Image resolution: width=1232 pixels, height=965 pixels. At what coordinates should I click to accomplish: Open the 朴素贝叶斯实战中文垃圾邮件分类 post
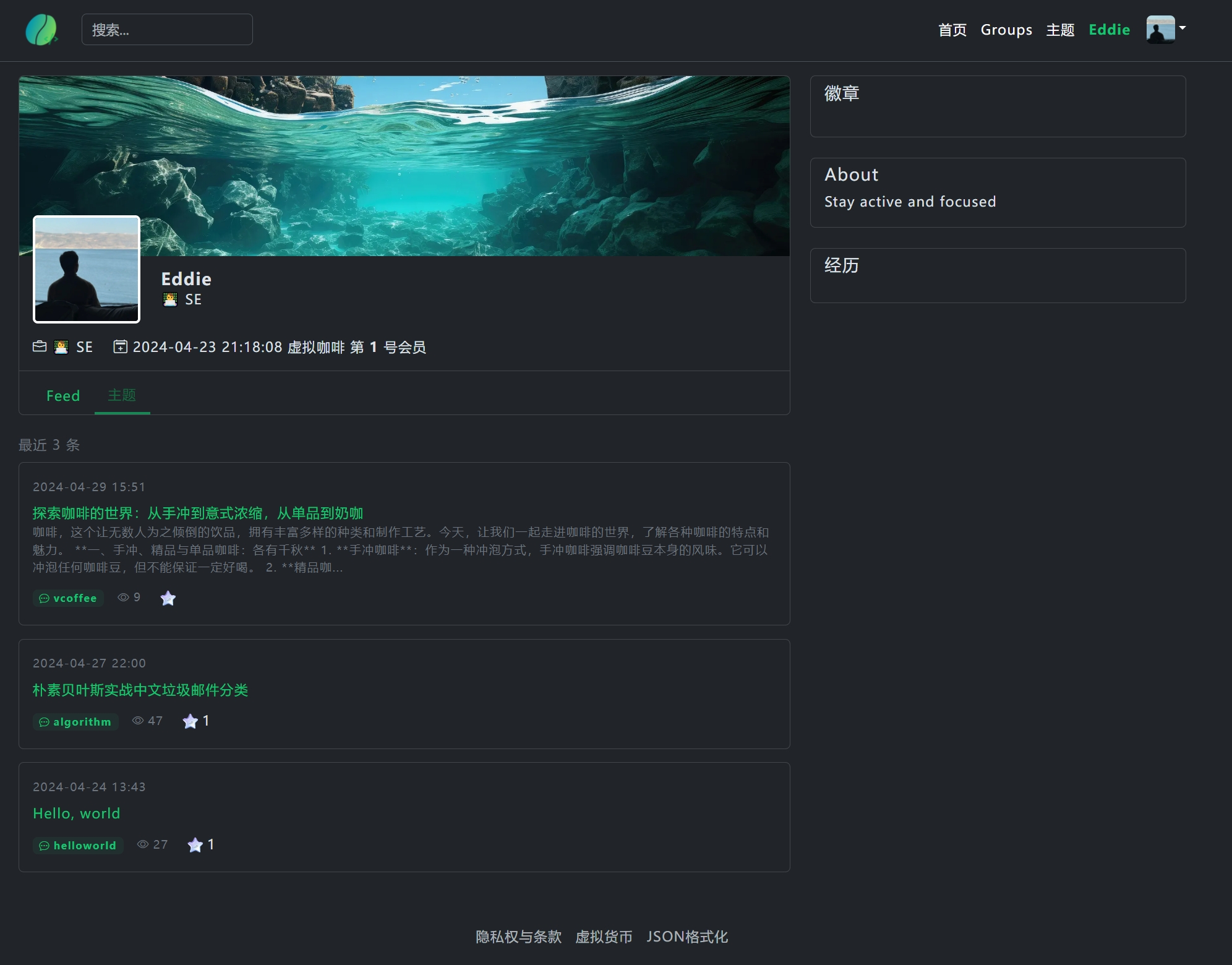pyautogui.click(x=140, y=690)
